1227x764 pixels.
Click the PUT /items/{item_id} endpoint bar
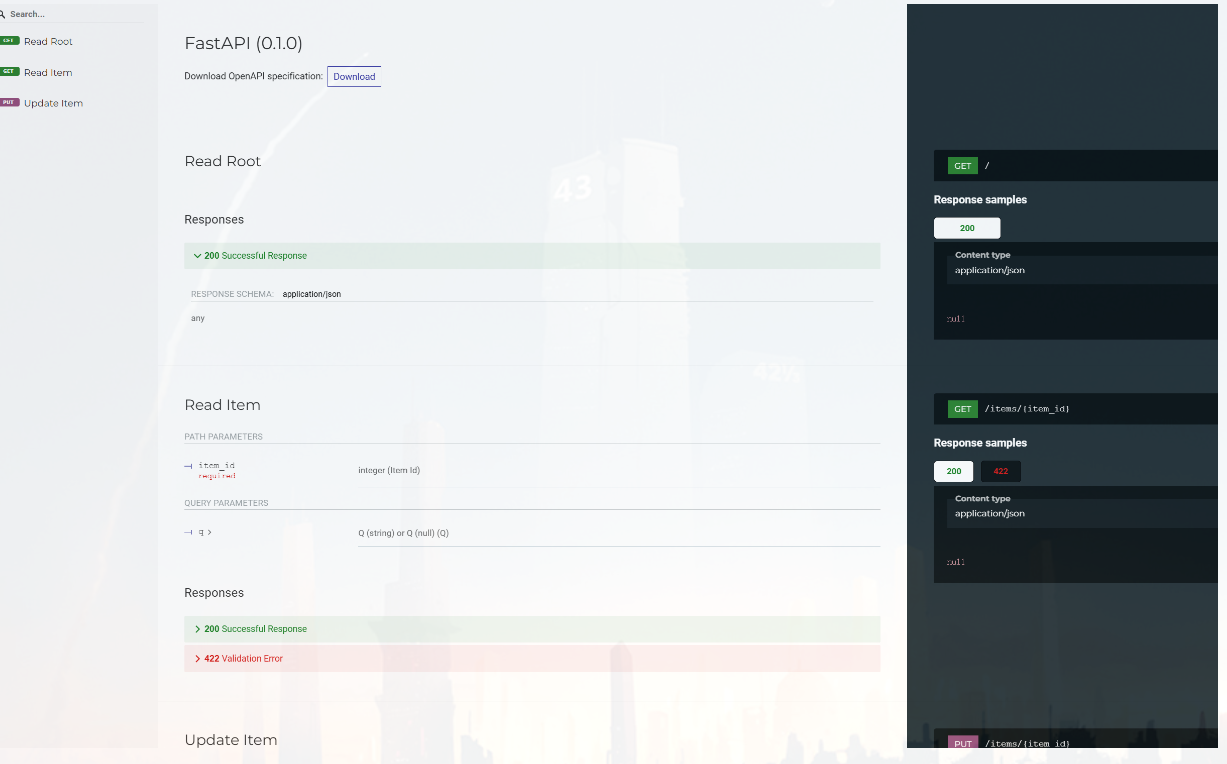[1075, 740]
